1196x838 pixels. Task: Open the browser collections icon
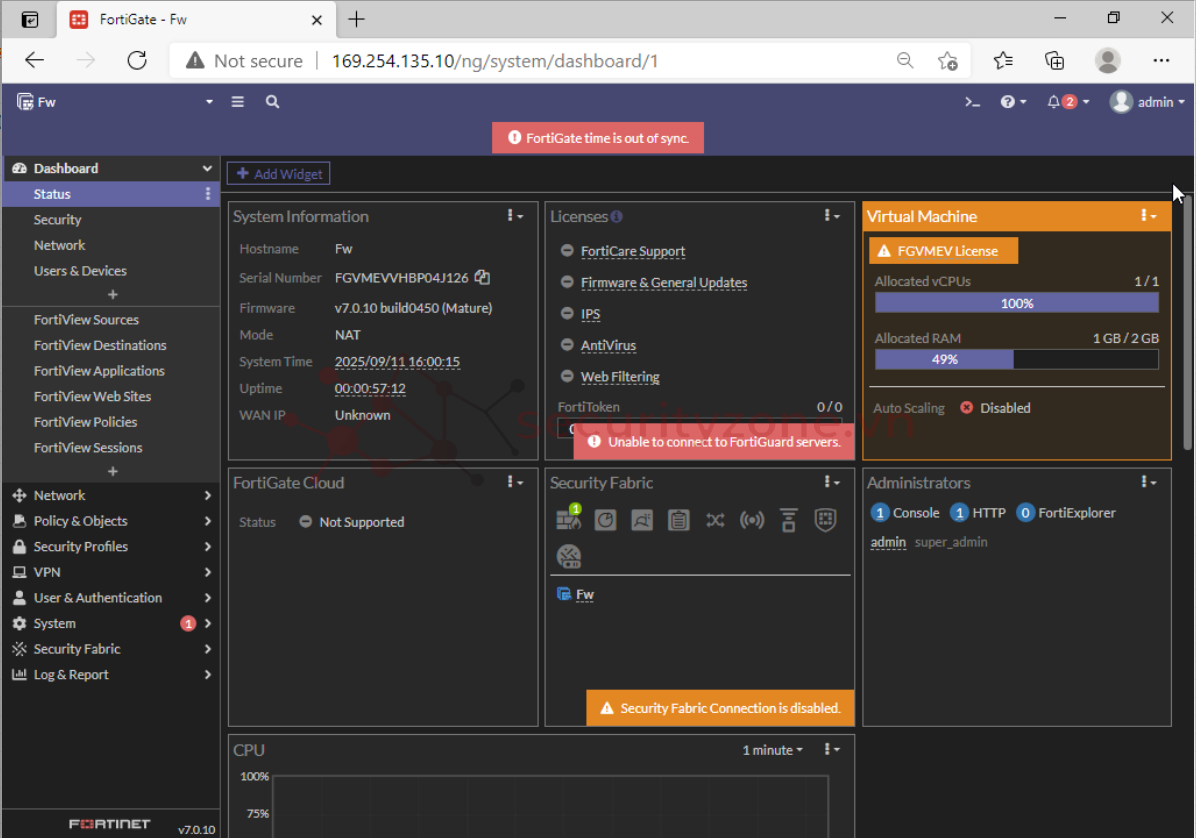point(1054,61)
